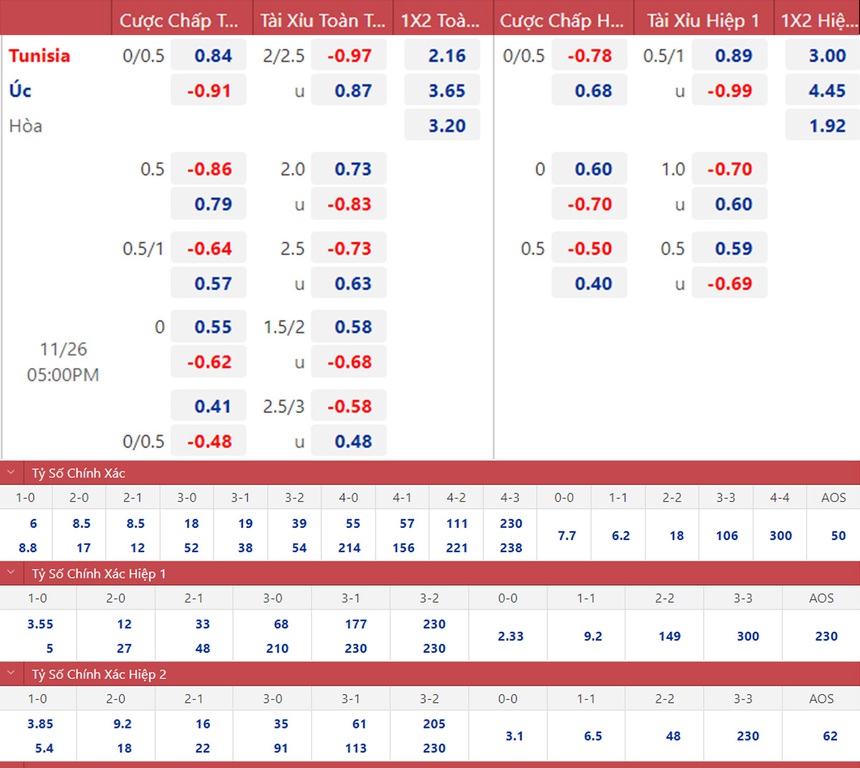Select the Cược Chấp Toàn Trận column header

(x=178, y=20)
